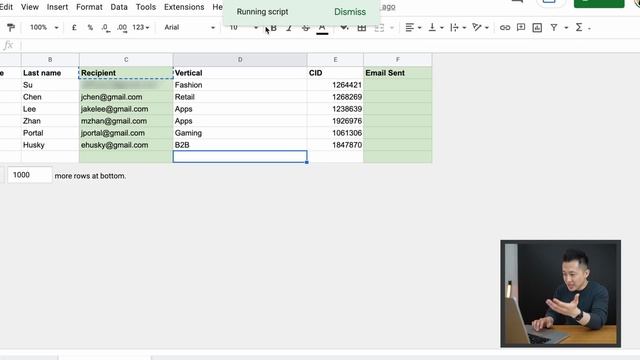Click the insert link icon

coord(505,27)
